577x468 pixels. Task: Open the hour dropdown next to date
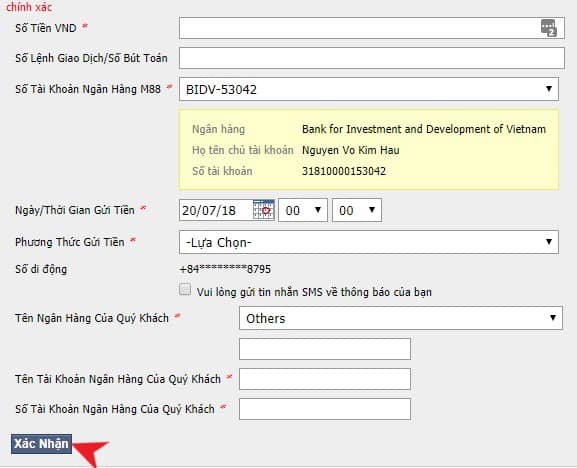click(303, 210)
